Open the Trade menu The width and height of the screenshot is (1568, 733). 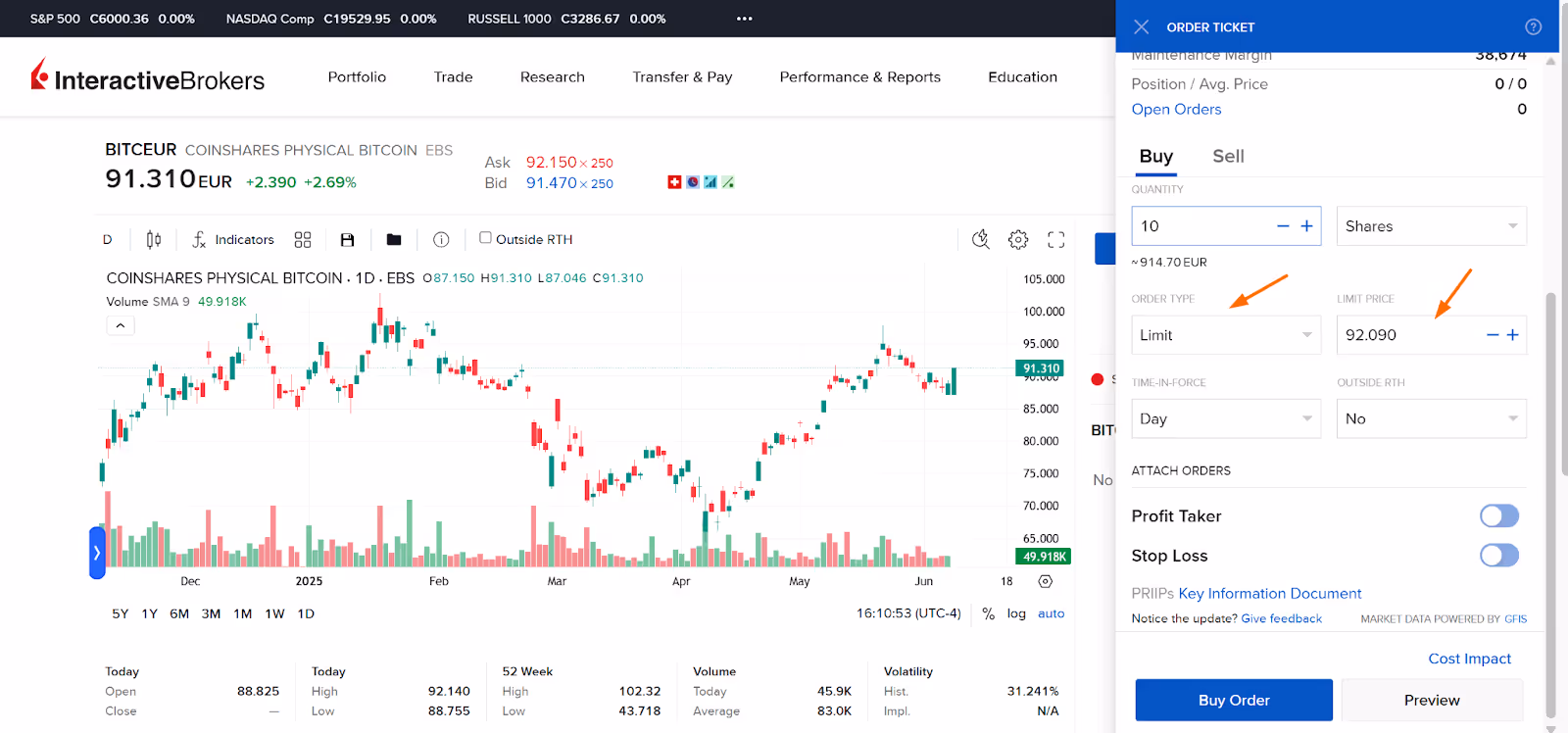[454, 77]
